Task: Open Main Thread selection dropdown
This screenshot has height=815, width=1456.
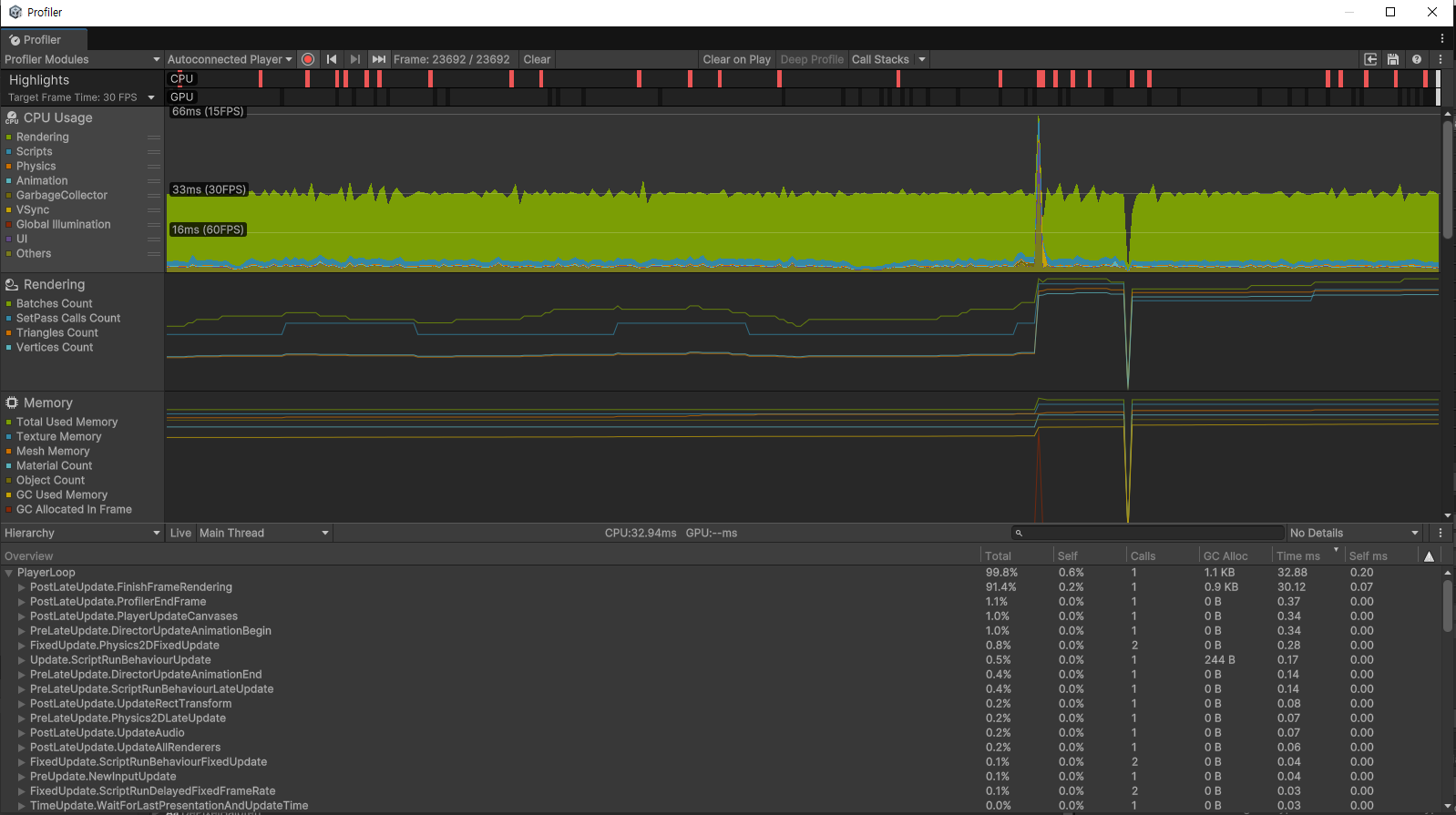Action: pos(264,533)
